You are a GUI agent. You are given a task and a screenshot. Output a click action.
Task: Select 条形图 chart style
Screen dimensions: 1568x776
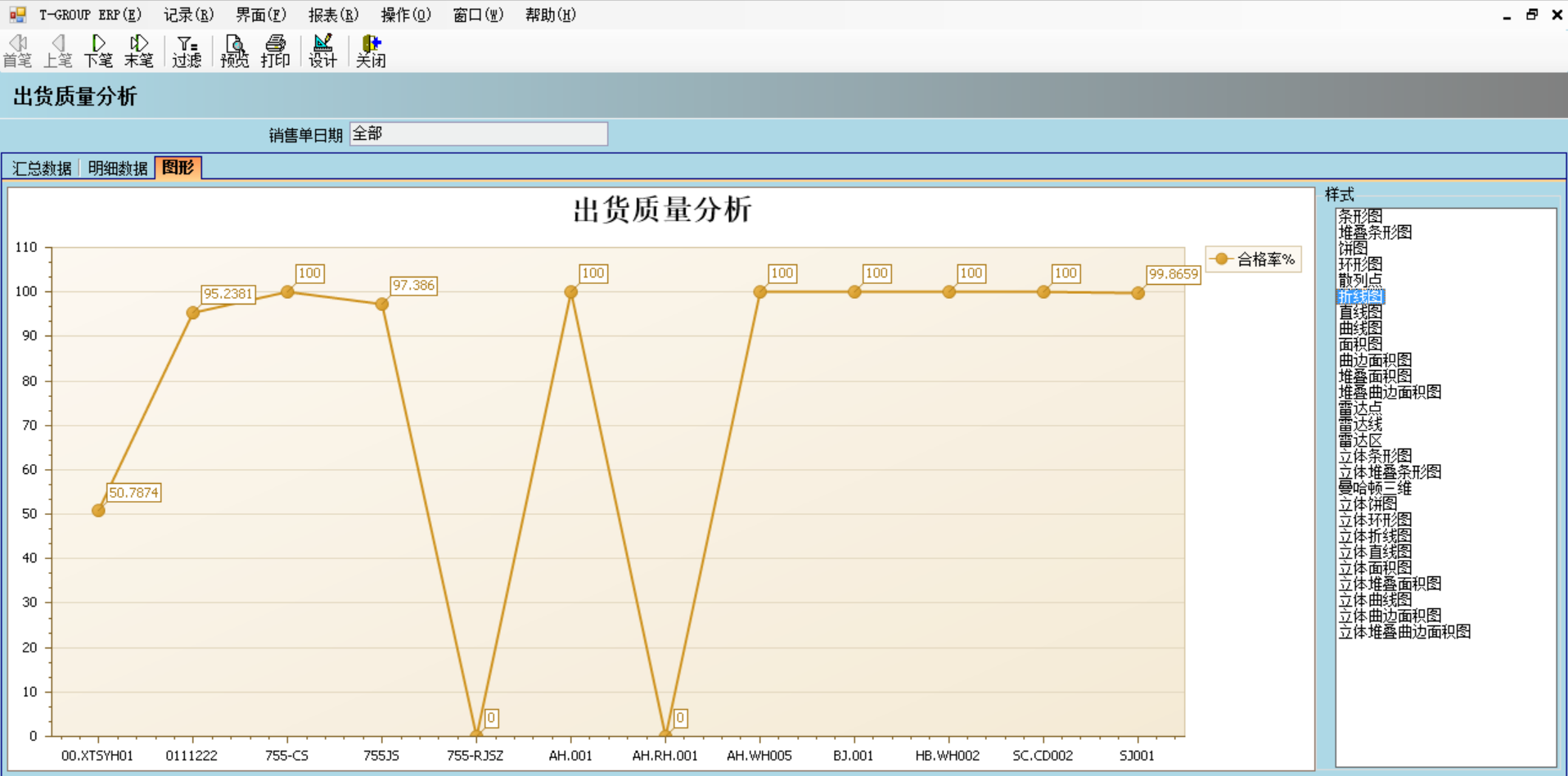pyautogui.click(x=1360, y=216)
